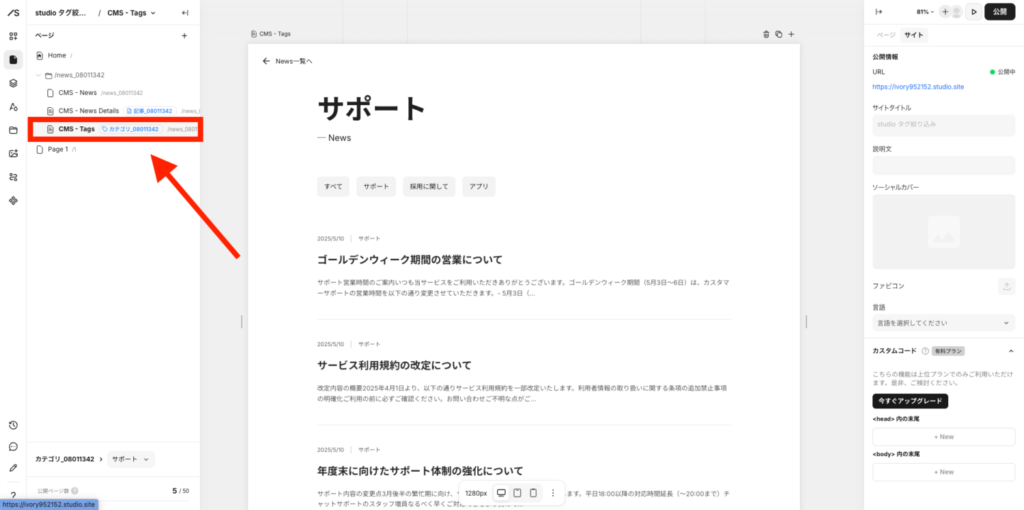
Task: Switch to the ページ tab
Action: (886, 35)
